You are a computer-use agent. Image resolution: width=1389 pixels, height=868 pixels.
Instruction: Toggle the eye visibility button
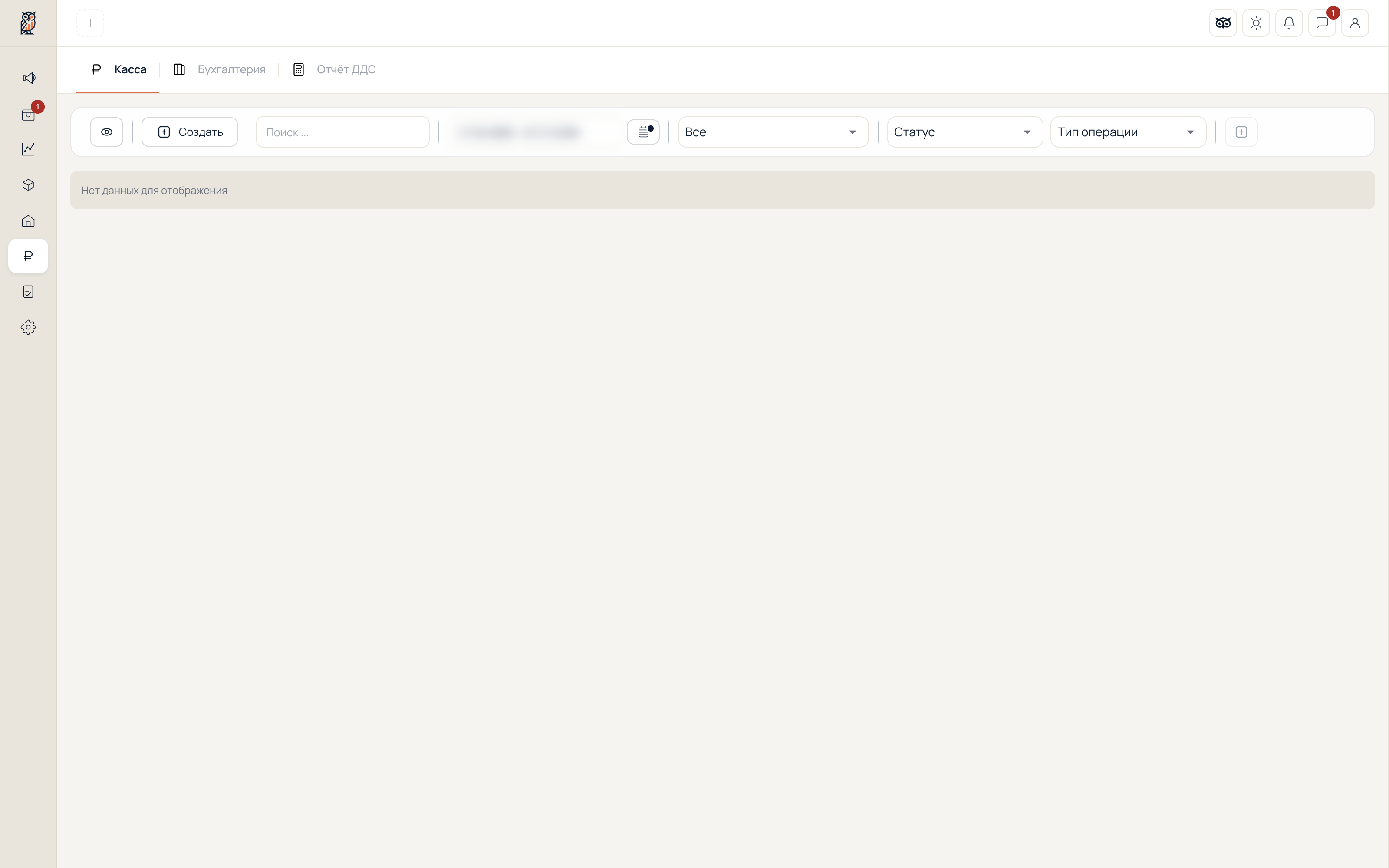pyautogui.click(x=107, y=132)
